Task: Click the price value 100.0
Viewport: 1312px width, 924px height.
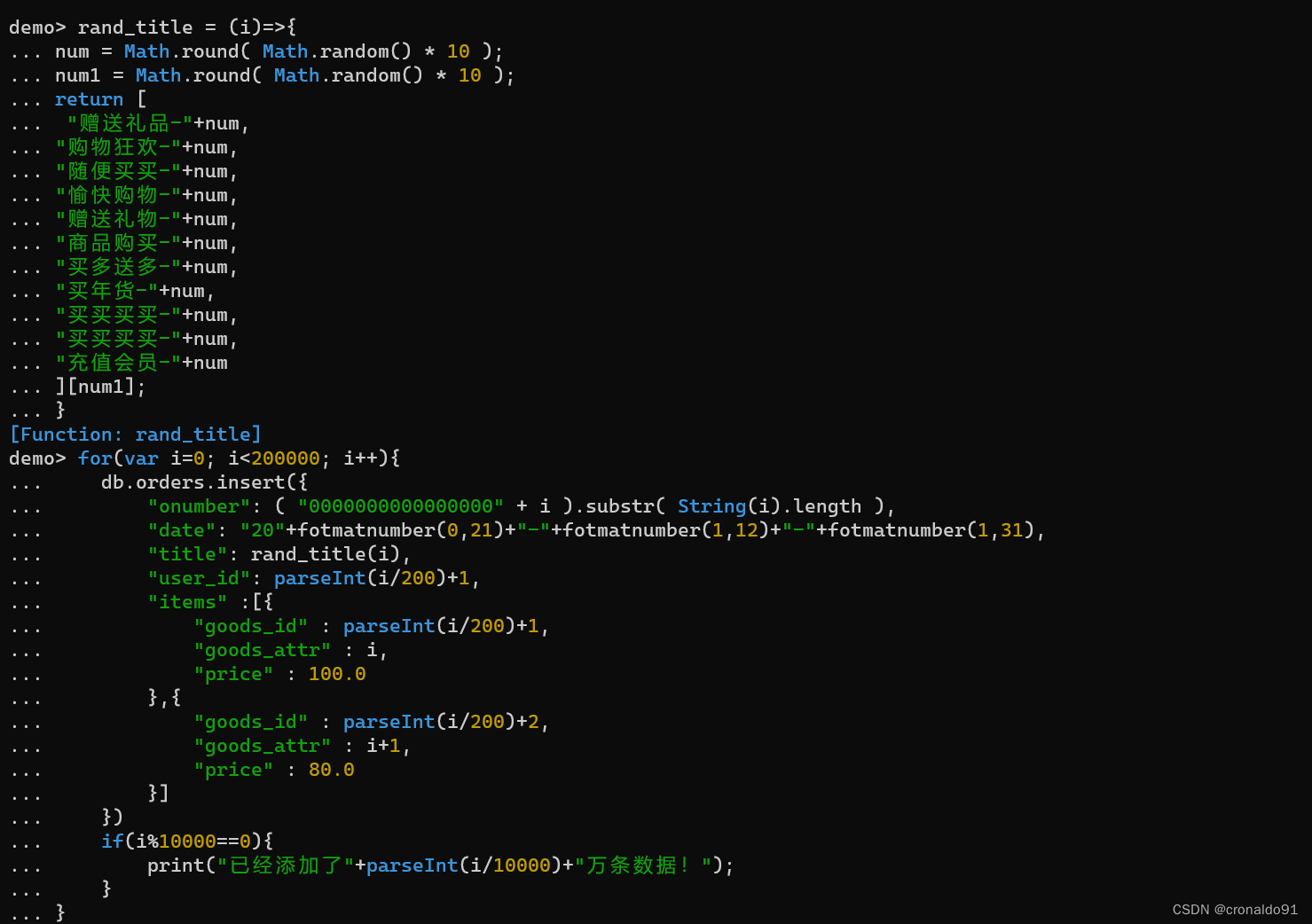Action: [x=337, y=674]
